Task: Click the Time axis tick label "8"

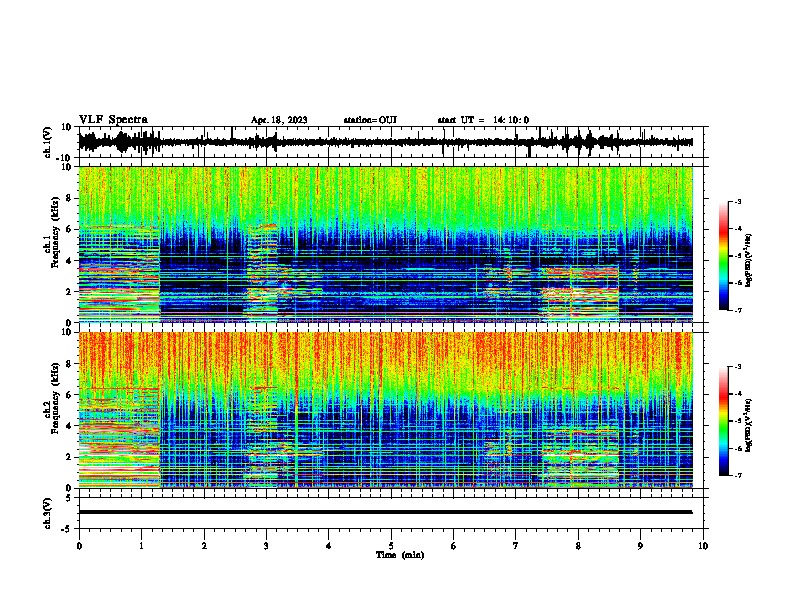Action: click(x=578, y=546)
